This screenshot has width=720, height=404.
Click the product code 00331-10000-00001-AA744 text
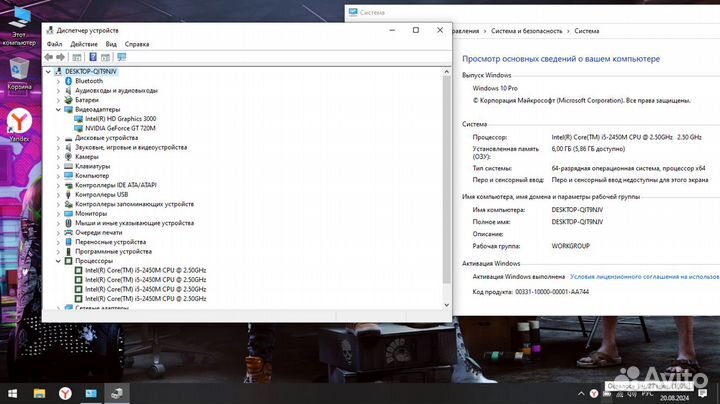(x=552, y=292)
